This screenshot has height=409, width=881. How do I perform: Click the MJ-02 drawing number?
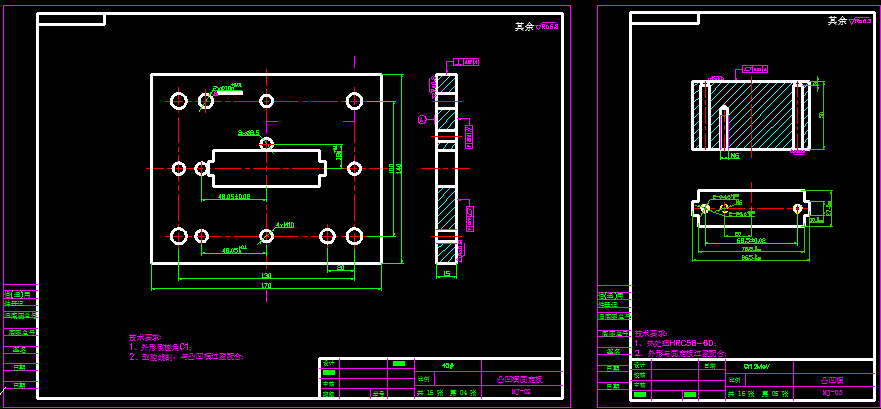tap(521, 392)
